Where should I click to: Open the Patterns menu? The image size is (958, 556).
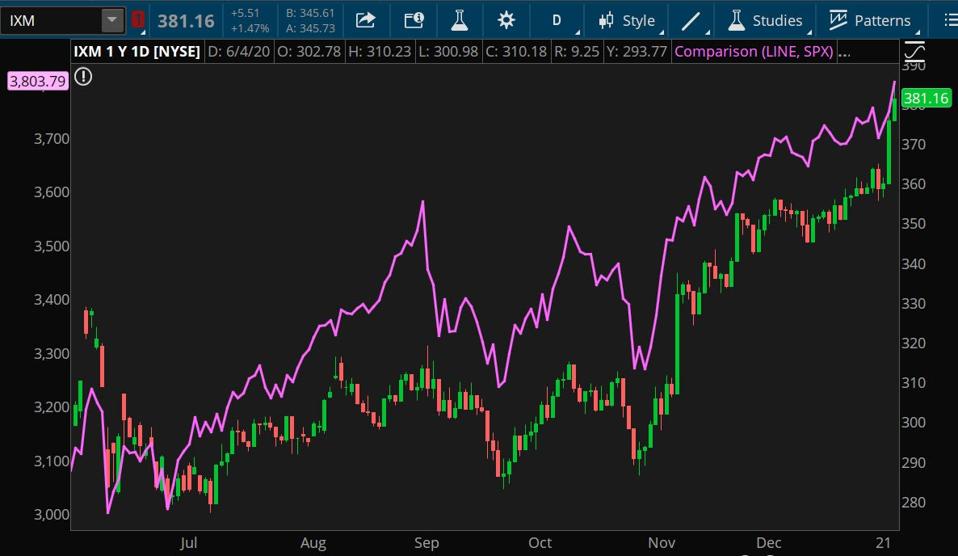click(870, 20)
